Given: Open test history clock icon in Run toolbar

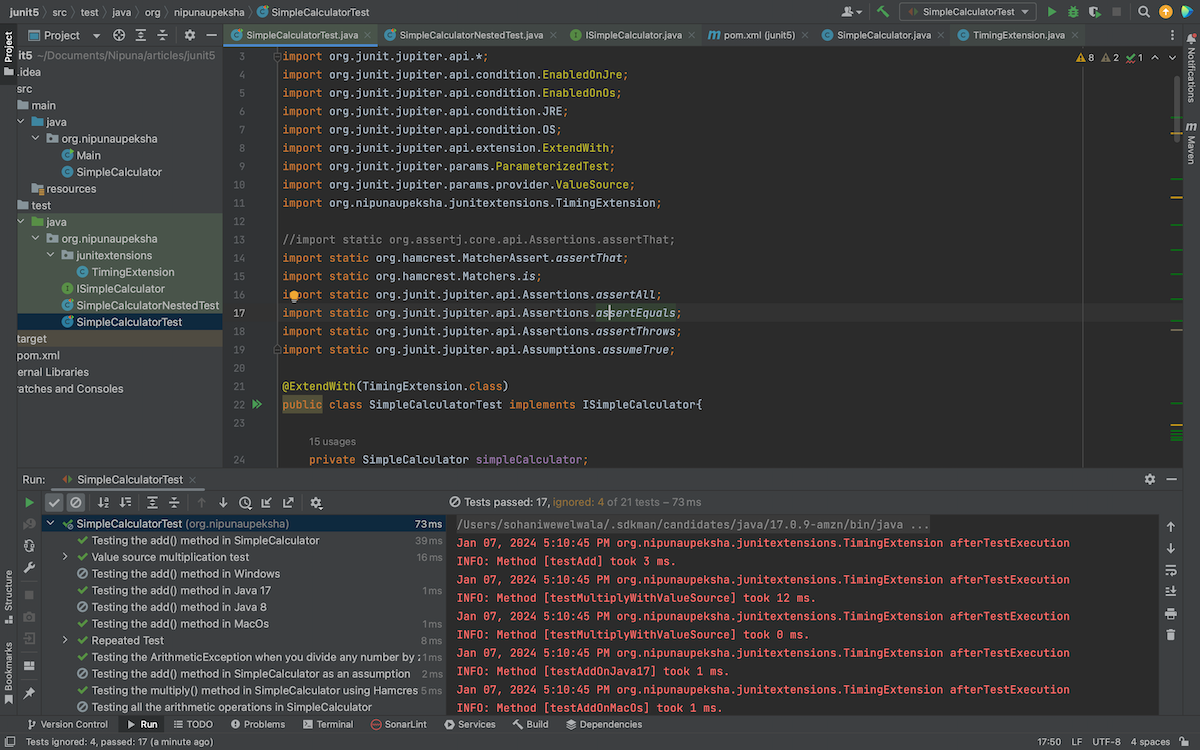Looking at the screenshot, I should click(245, 503).
